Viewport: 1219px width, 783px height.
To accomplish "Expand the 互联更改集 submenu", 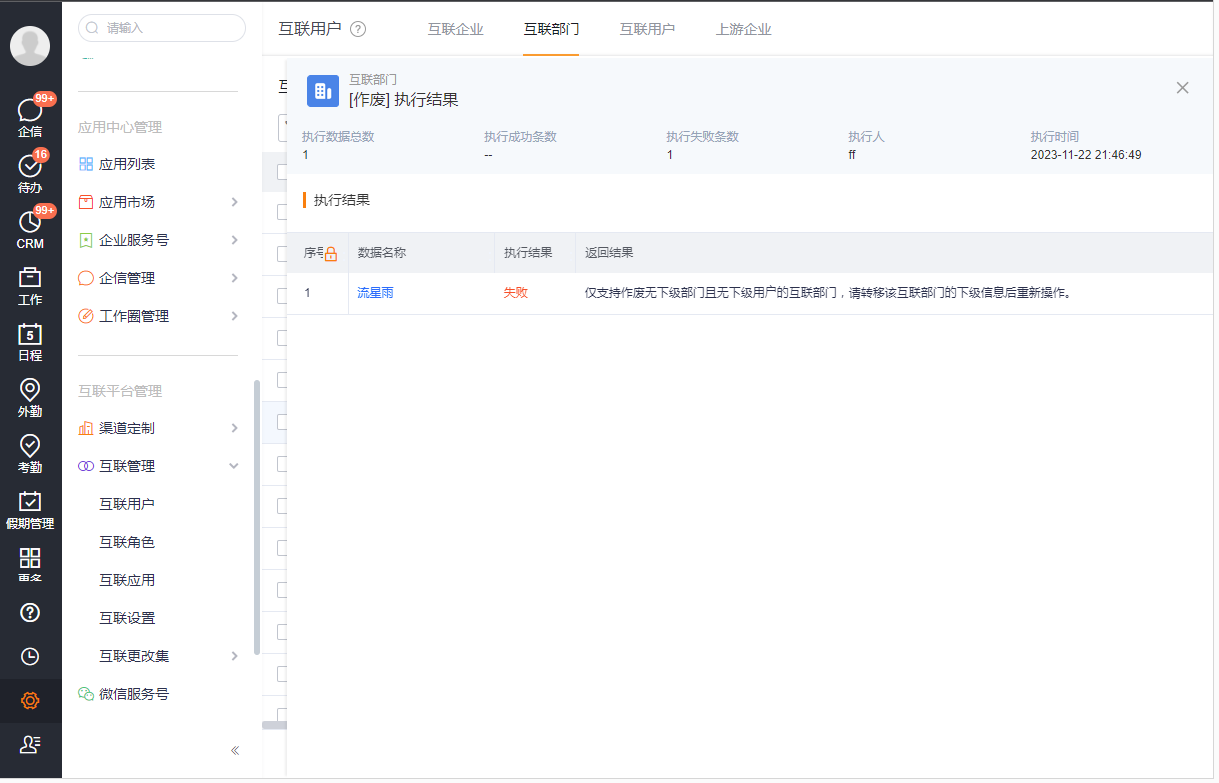I will [235, 656].
